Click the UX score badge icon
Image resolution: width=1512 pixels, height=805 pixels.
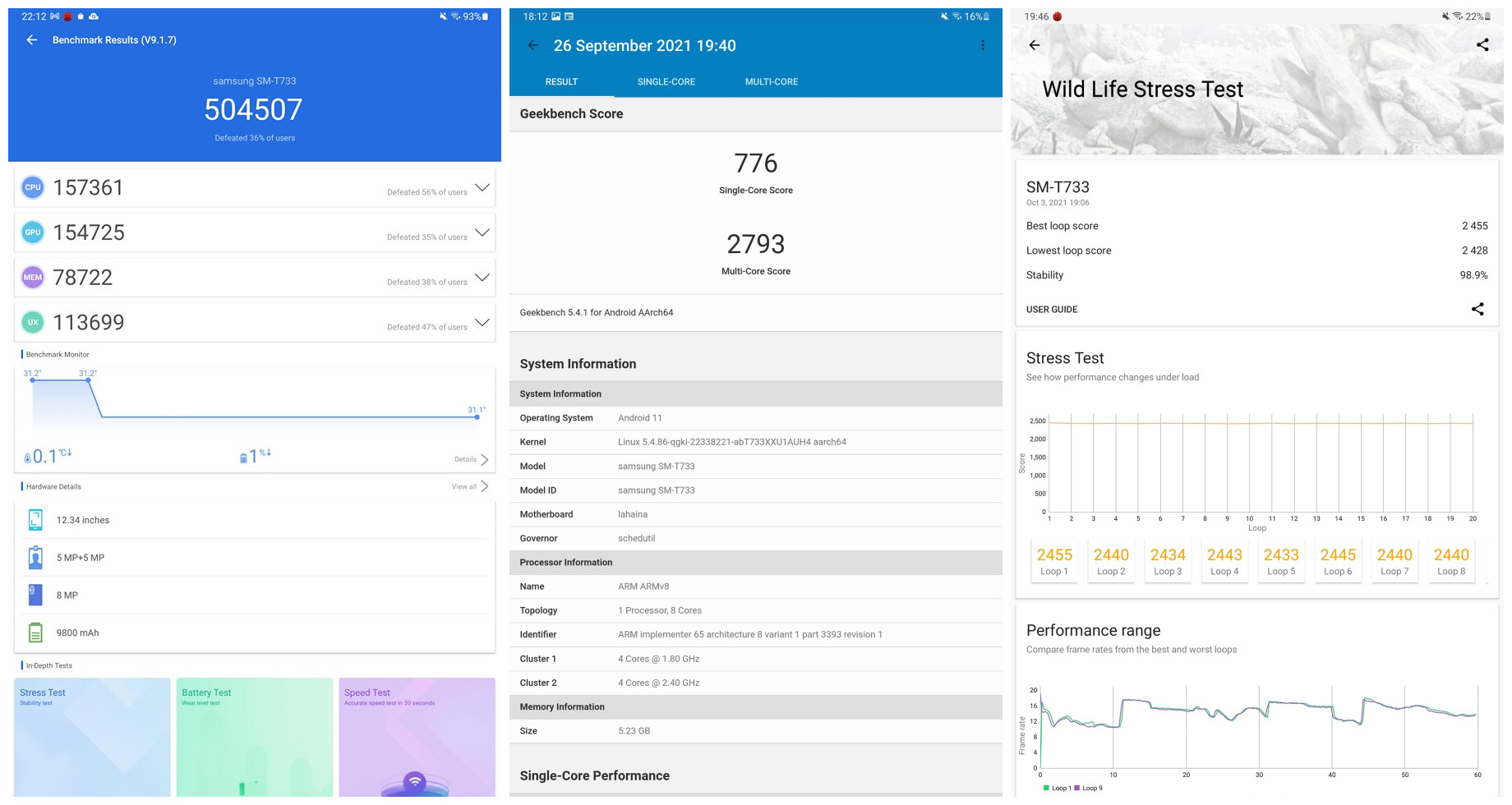(x=32, y=323)
